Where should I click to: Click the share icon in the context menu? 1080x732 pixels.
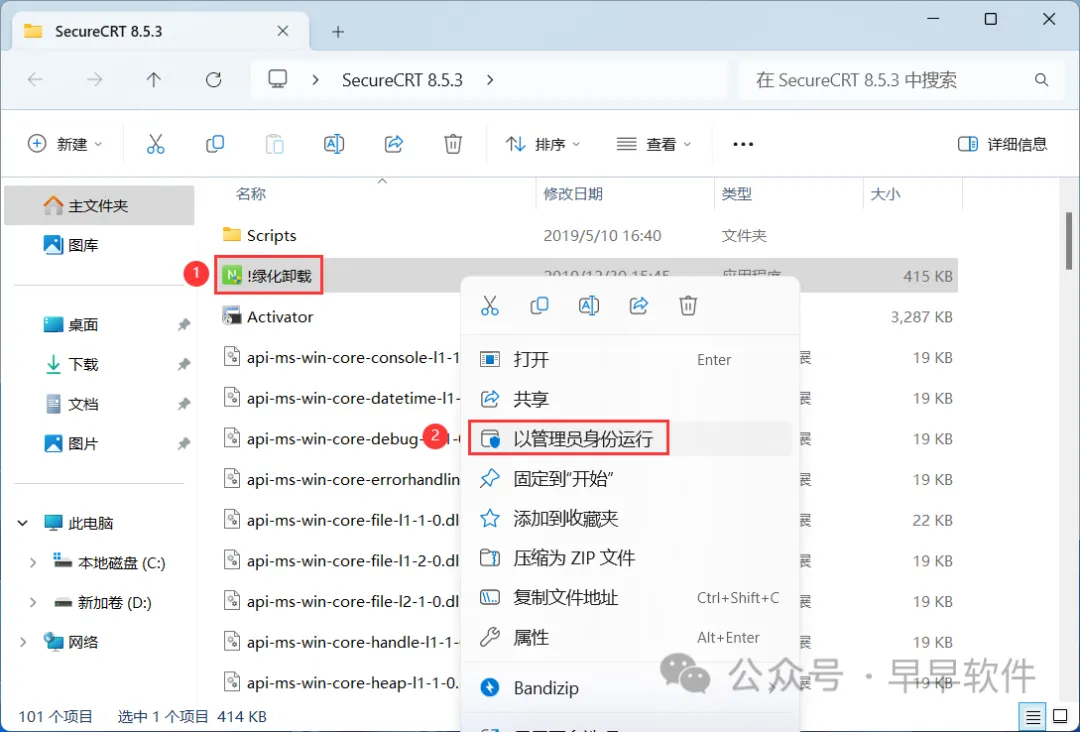coord(638,305)
